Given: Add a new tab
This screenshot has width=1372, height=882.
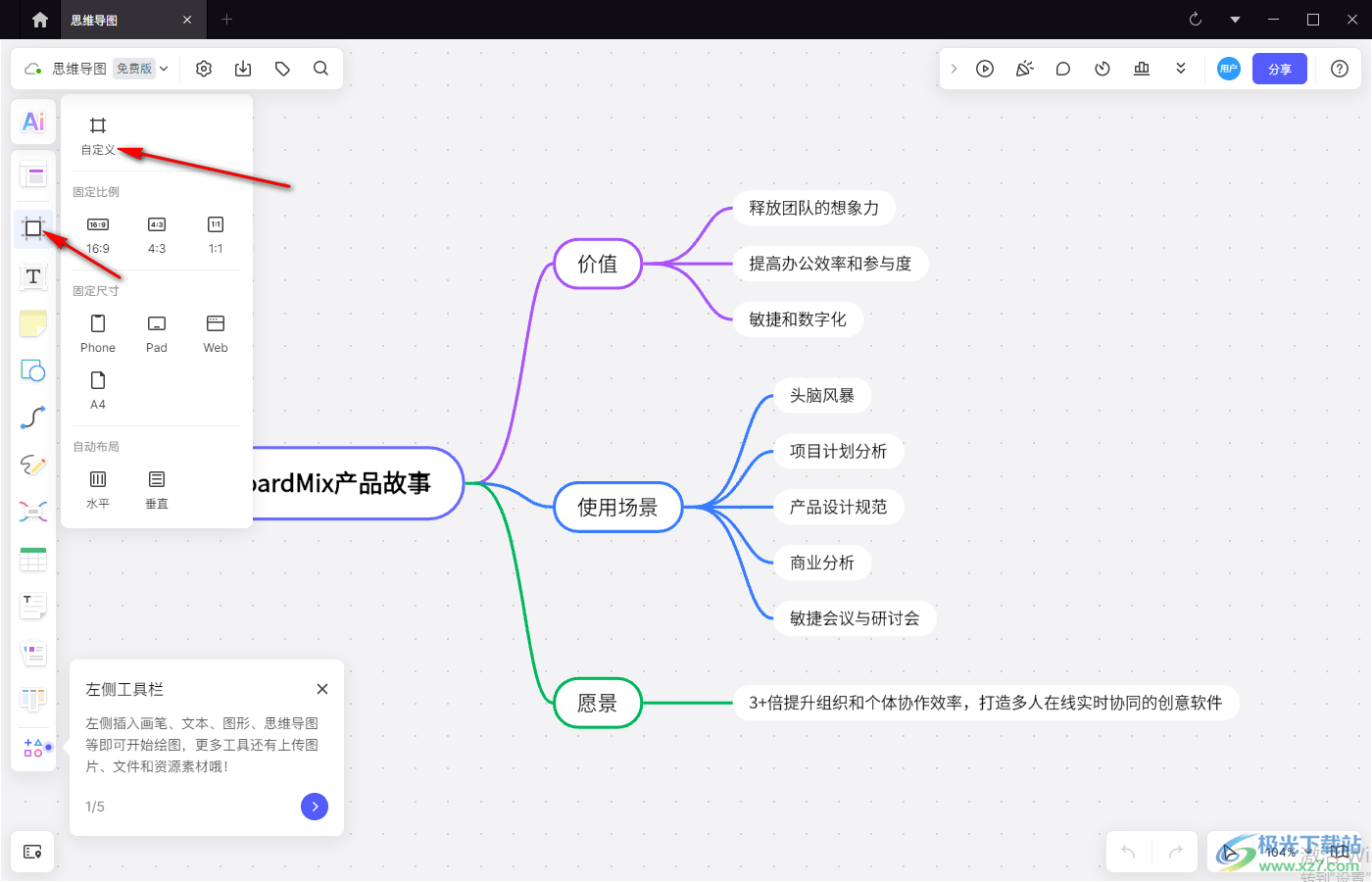Looking at the screenshot, I should pos(226,20).
